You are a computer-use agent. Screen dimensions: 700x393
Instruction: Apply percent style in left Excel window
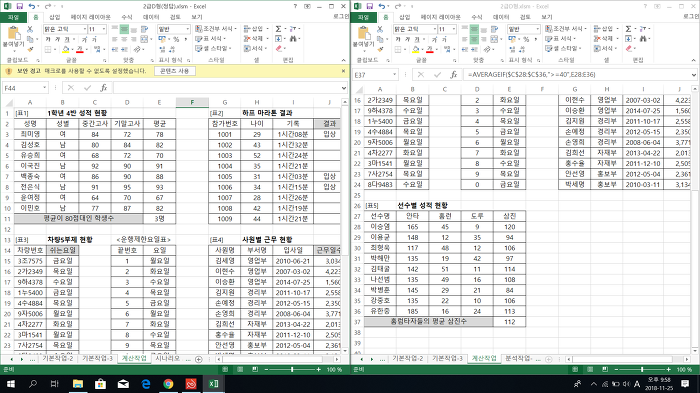tap(176, 39)
